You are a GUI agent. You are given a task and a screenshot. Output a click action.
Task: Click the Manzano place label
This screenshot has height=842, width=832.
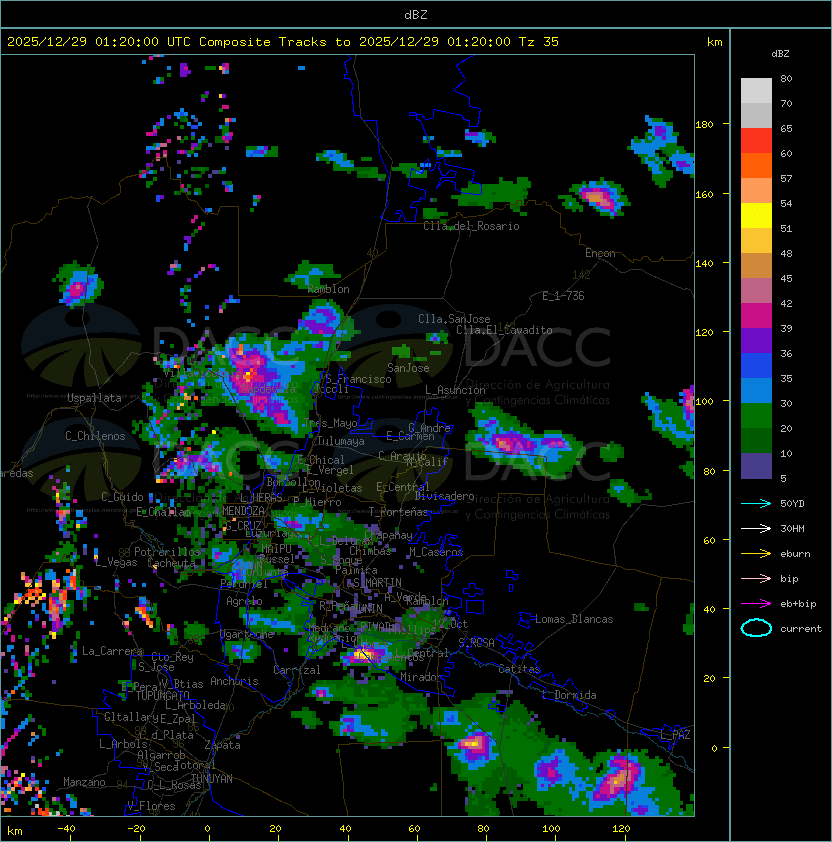tap(84, 782)
